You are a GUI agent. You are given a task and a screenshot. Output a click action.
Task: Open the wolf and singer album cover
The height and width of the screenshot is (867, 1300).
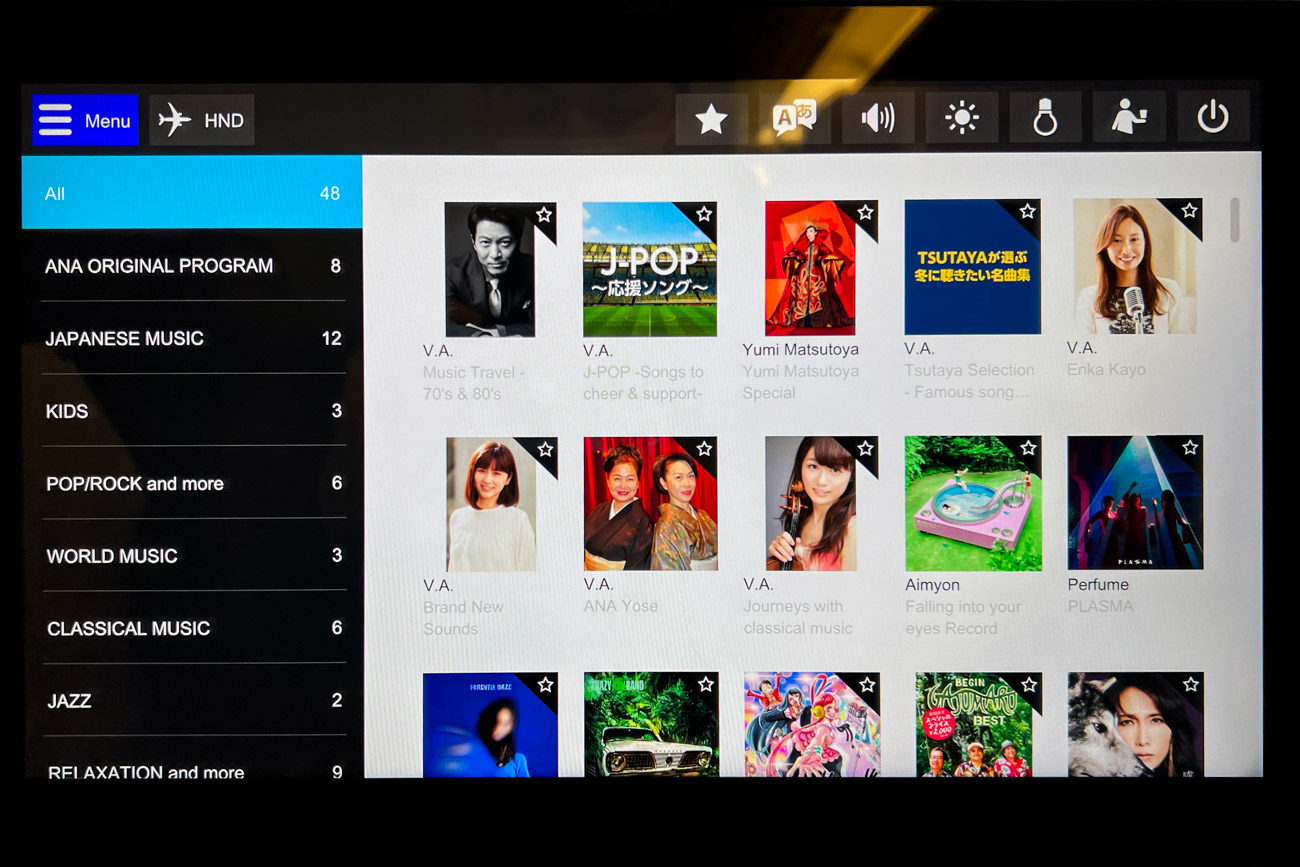pyautogui.click(x=1136, y=726)
